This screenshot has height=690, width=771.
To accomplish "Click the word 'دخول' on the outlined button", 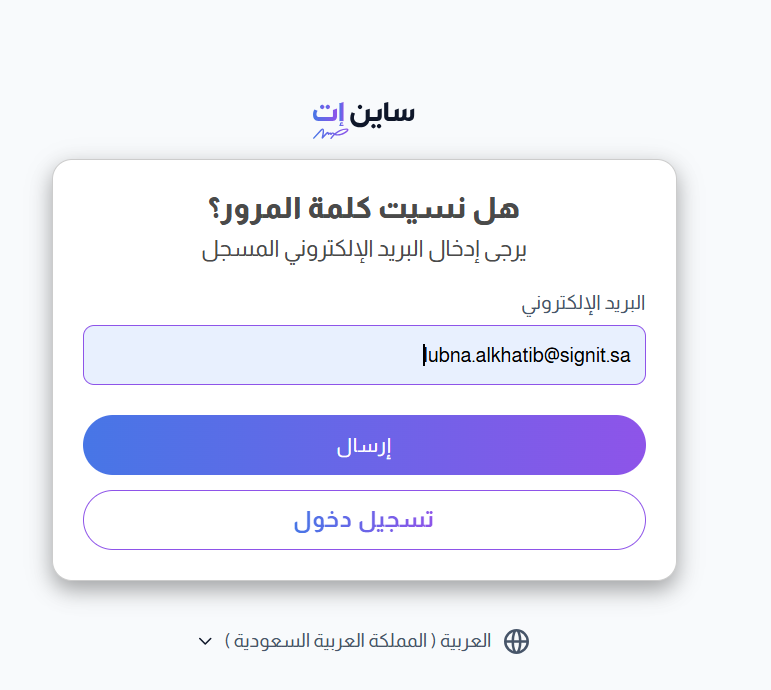I will 322,521.
